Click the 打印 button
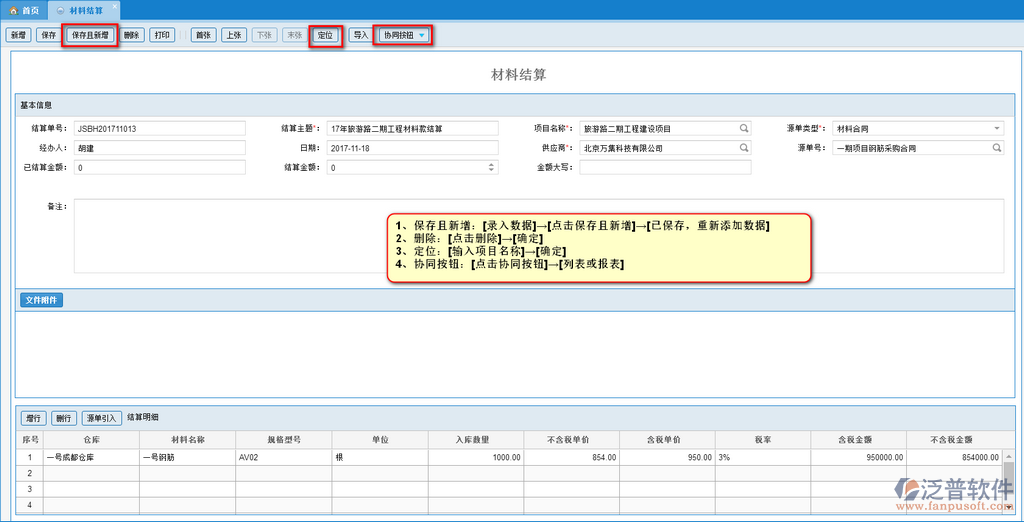1024x522 pixels. [x=162, y=35]
